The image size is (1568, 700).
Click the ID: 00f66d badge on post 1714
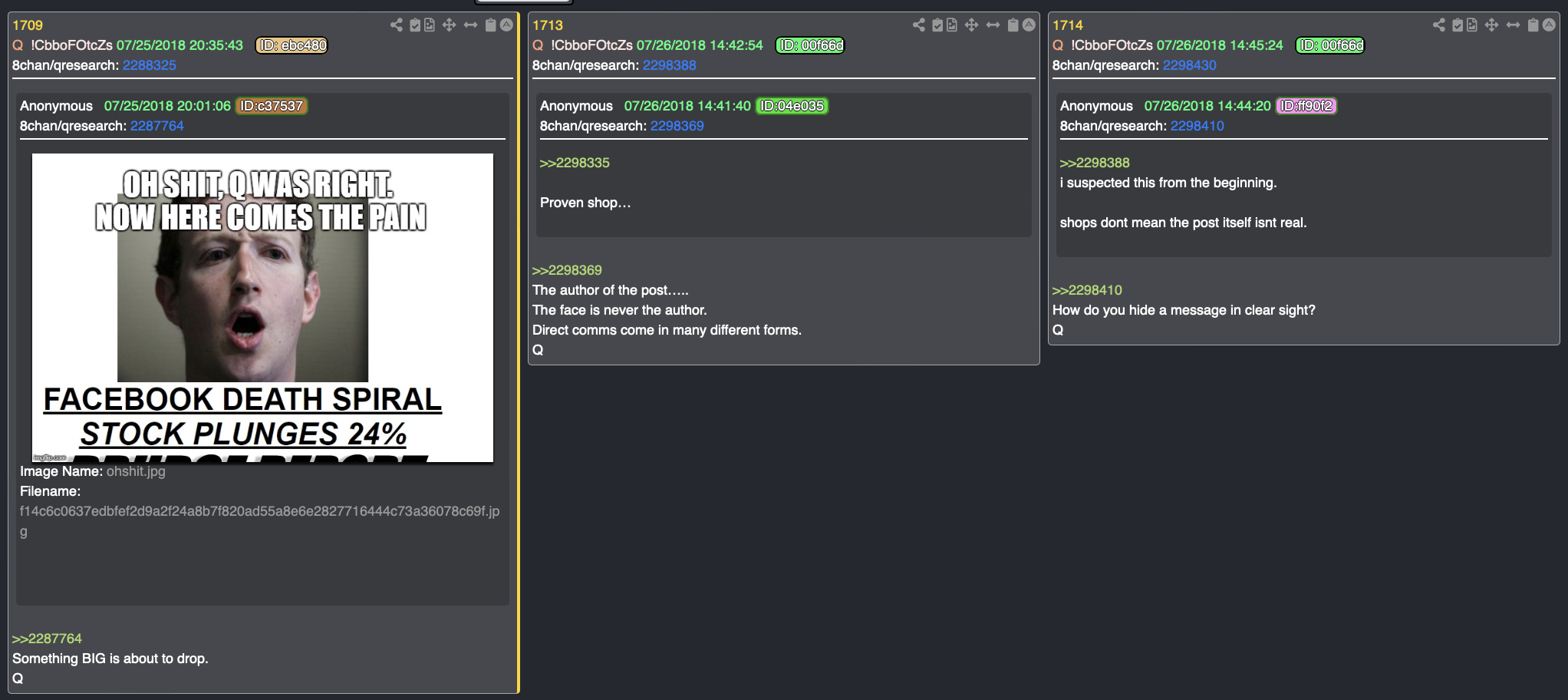(1331, 45)
